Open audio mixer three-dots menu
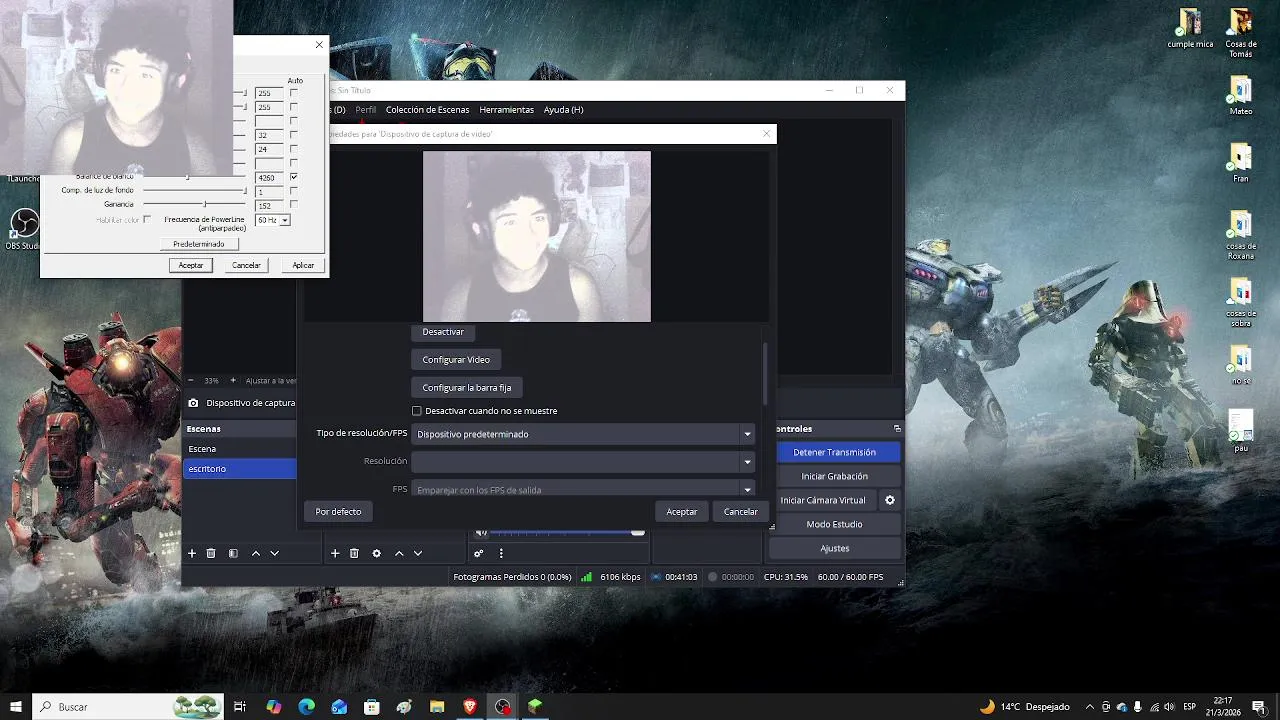The height and width of the screenshot is (720, 1280). pyautogui.click(x=501, y=553)
